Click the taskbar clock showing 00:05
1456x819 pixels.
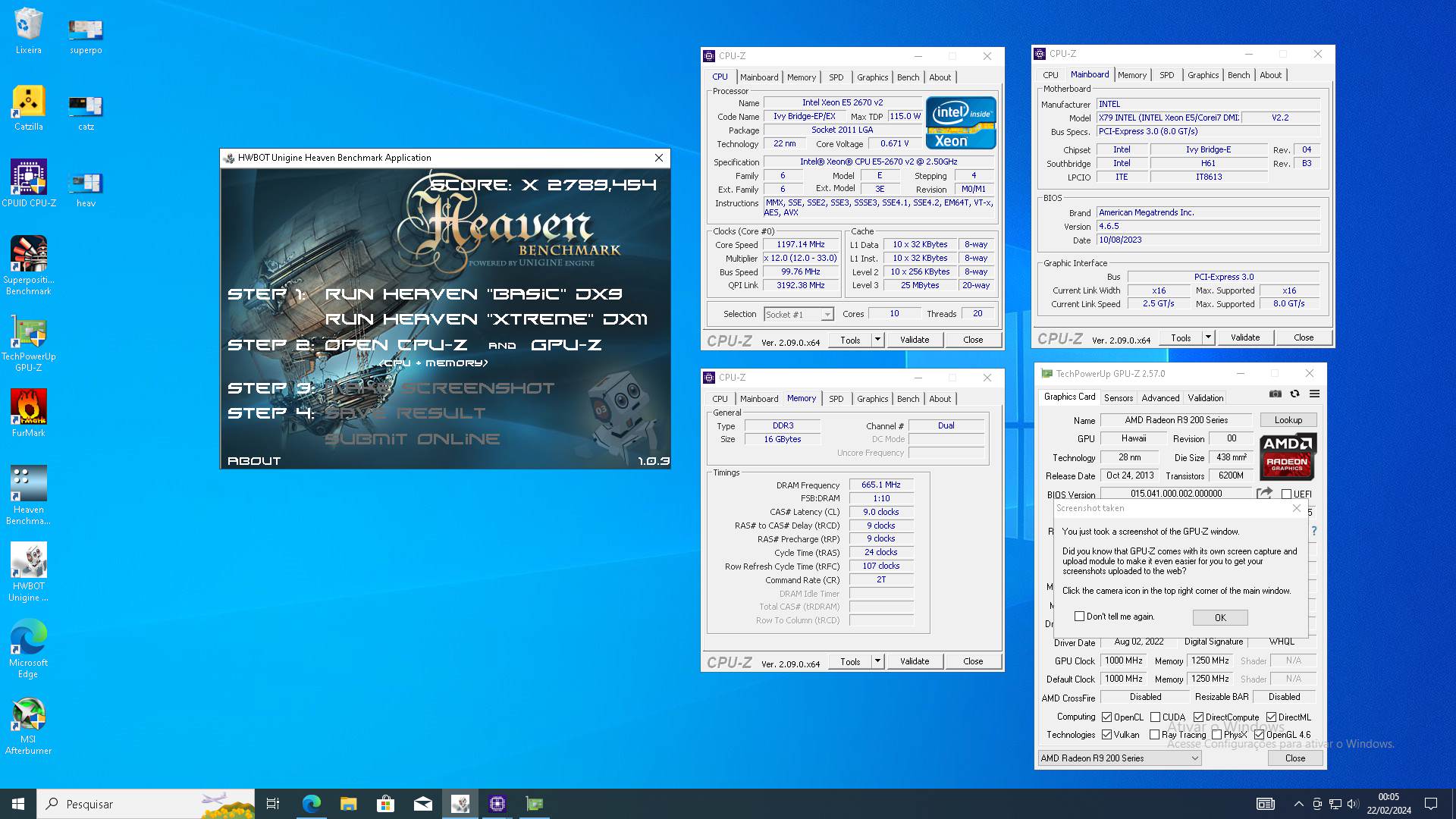(x=1389, y=804)
